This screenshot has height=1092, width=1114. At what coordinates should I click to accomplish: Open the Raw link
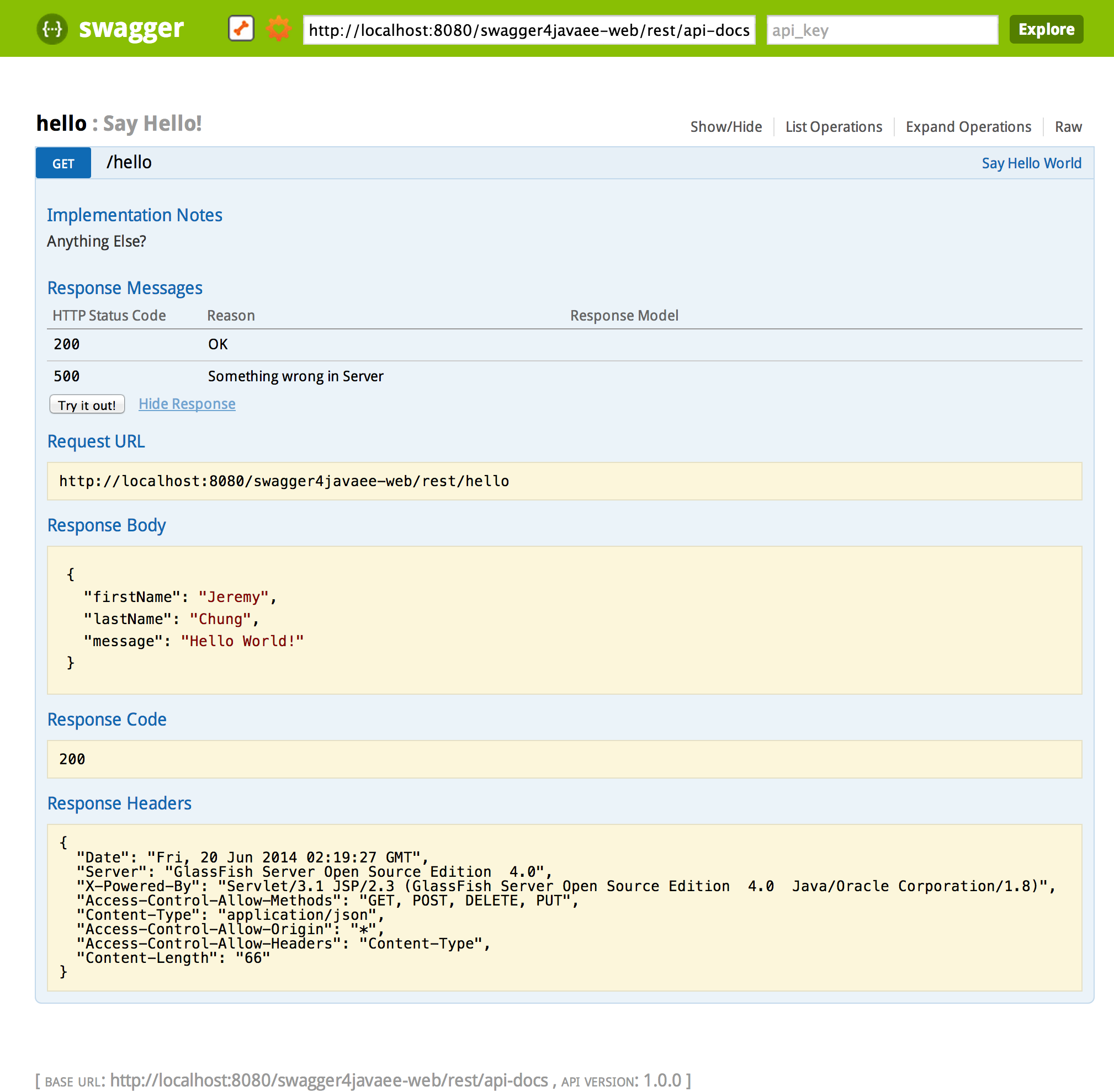click(1068, 127)
